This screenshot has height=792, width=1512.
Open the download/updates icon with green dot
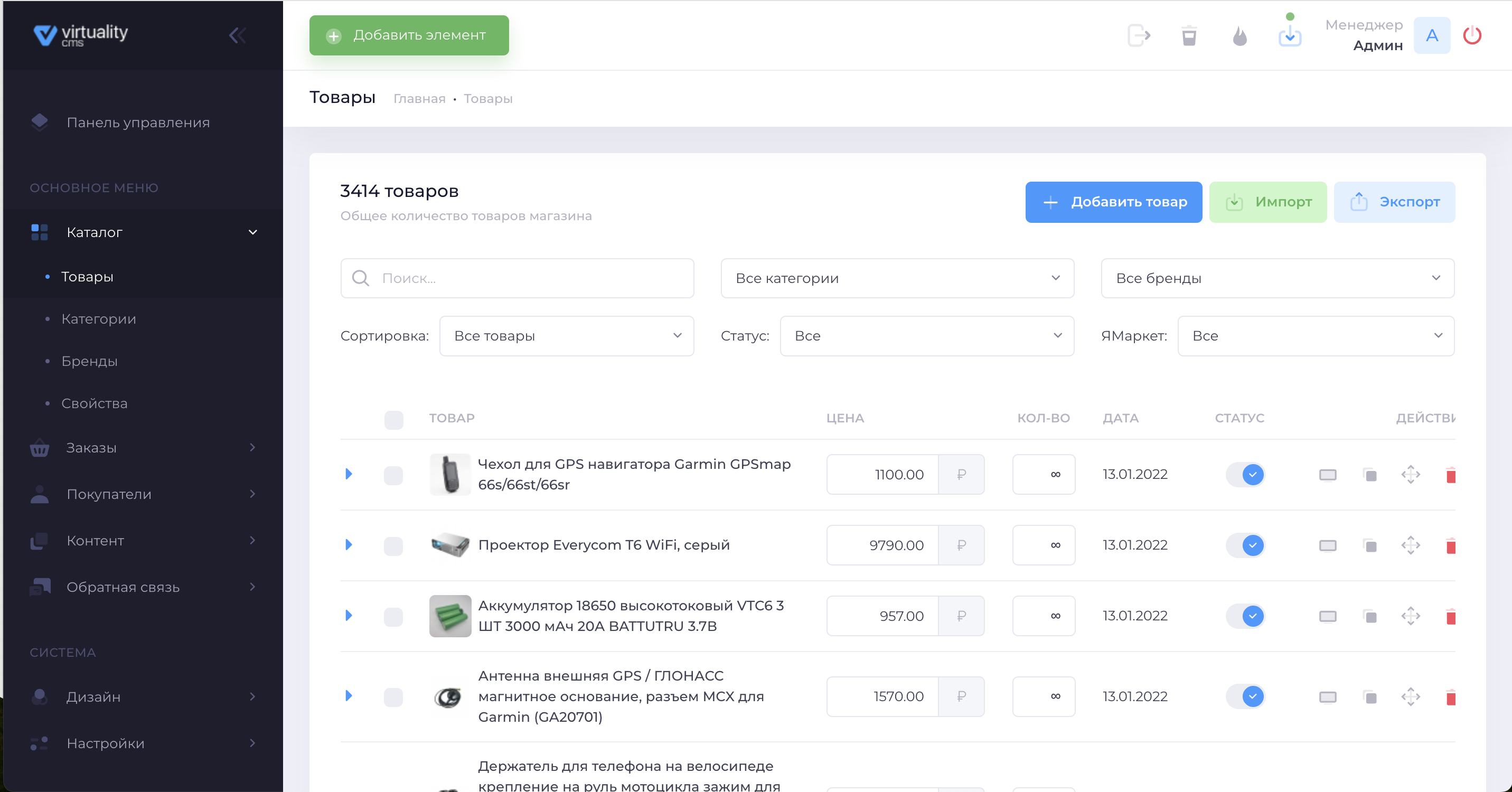[x=1290, y=35]
